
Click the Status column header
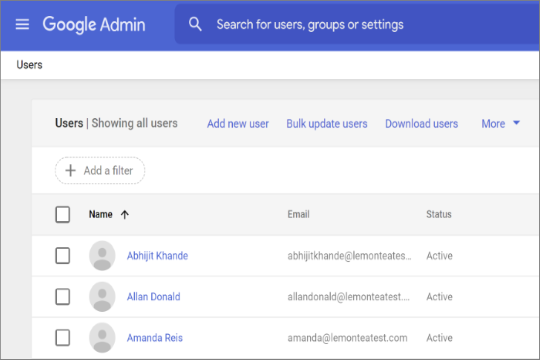pyautogui.click(x=439, y=214)
